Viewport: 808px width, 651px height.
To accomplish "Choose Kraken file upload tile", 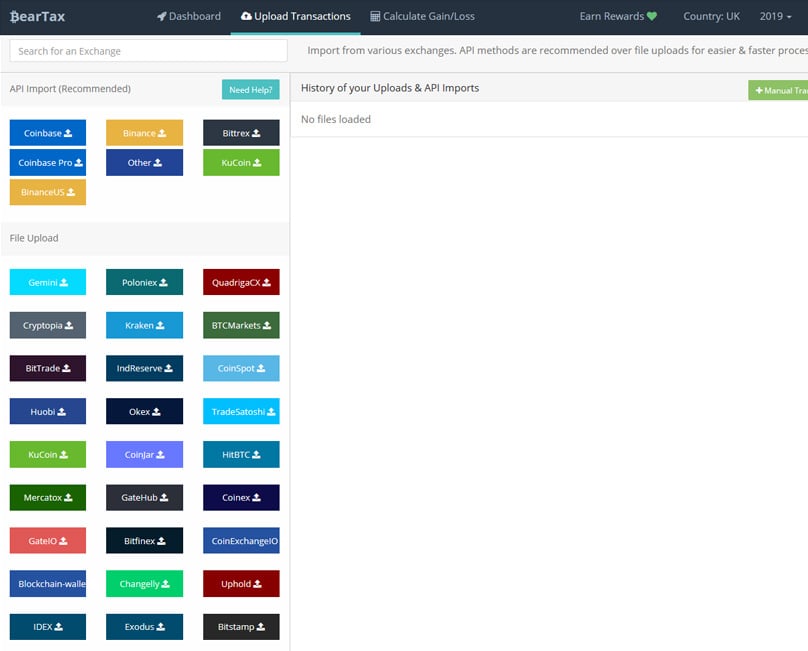I will point(144,326).
